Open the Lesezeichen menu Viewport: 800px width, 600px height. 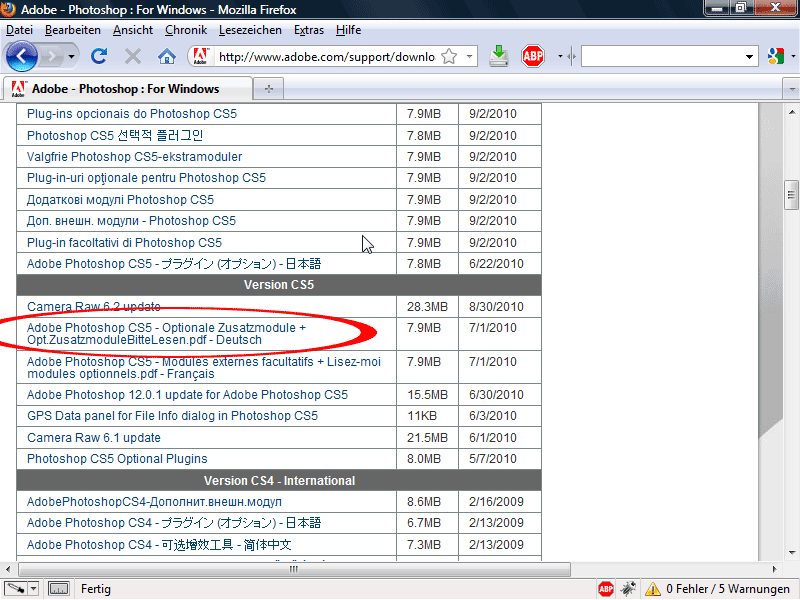[x=250, y=30]
